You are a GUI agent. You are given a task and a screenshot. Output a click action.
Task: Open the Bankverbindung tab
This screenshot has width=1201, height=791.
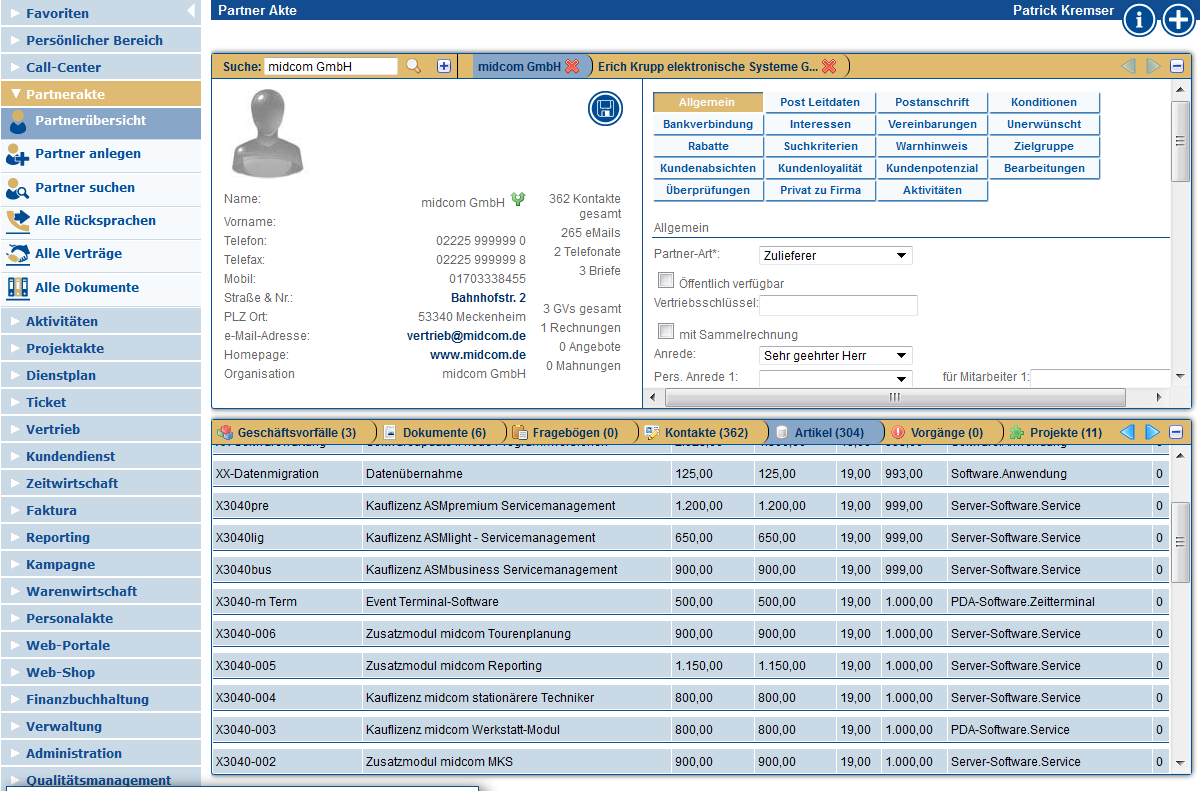(x=708, y=125)
